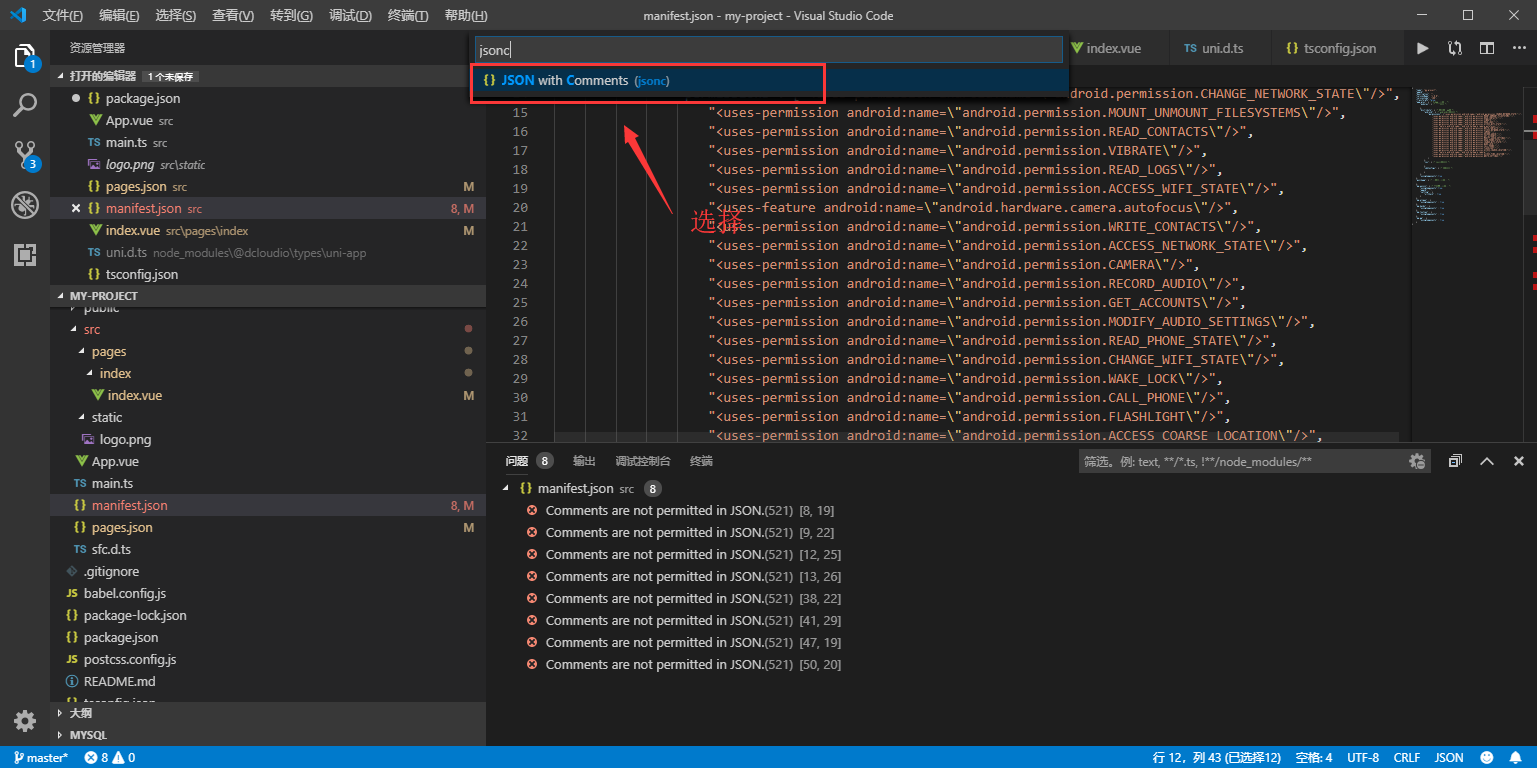This screenshot has height=768, width=1537.
Task: Click the open changes icon in editor toolbar
Action: (x=1455, y=48)
